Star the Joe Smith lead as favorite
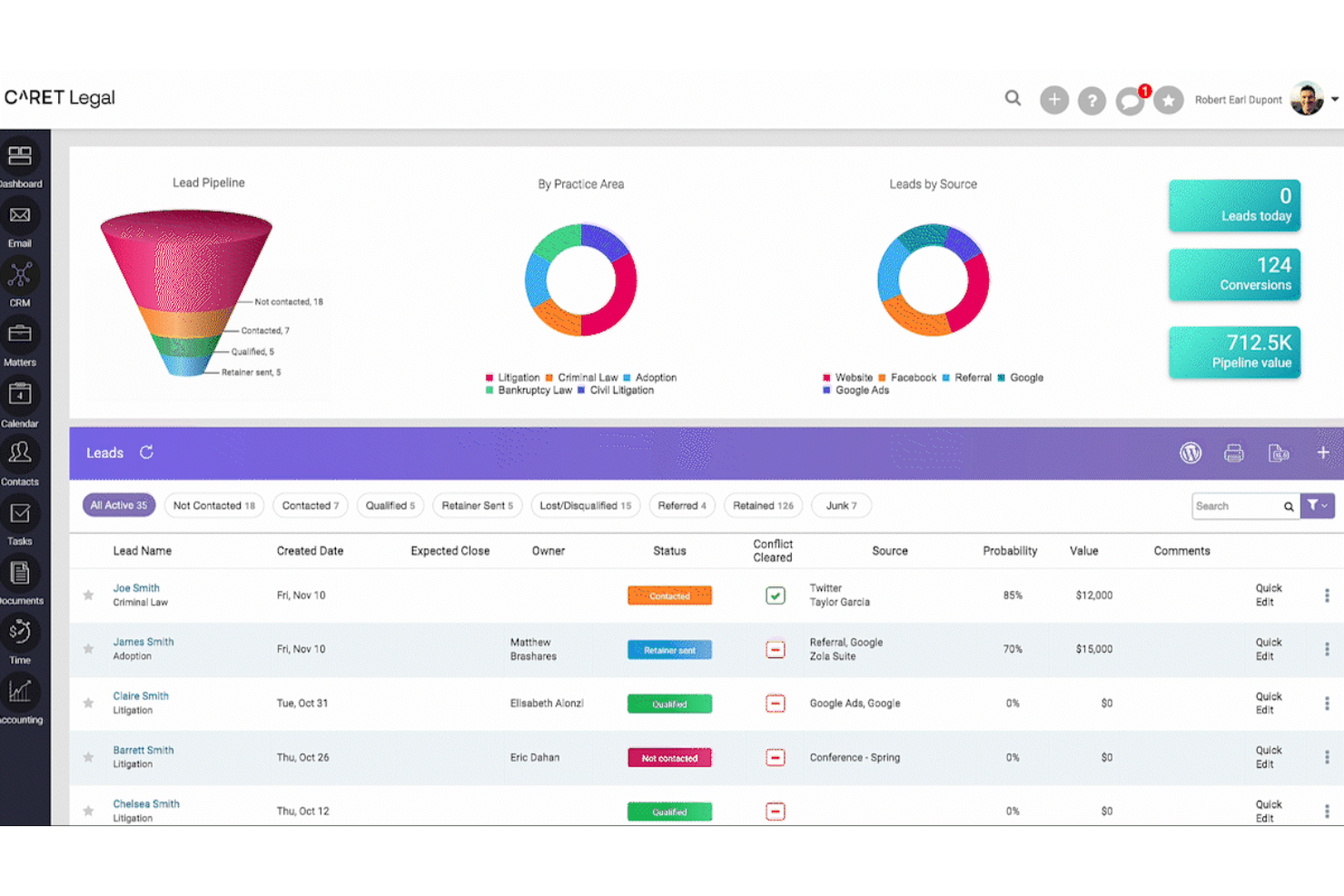The height and width of the screenshot is (896, 1344). 88,595
